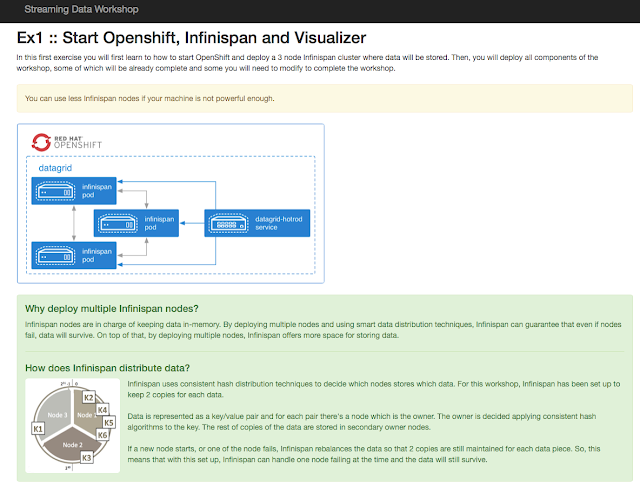Click the yellow note about fewer Infinispan nodes

click(x=325, y=98)
